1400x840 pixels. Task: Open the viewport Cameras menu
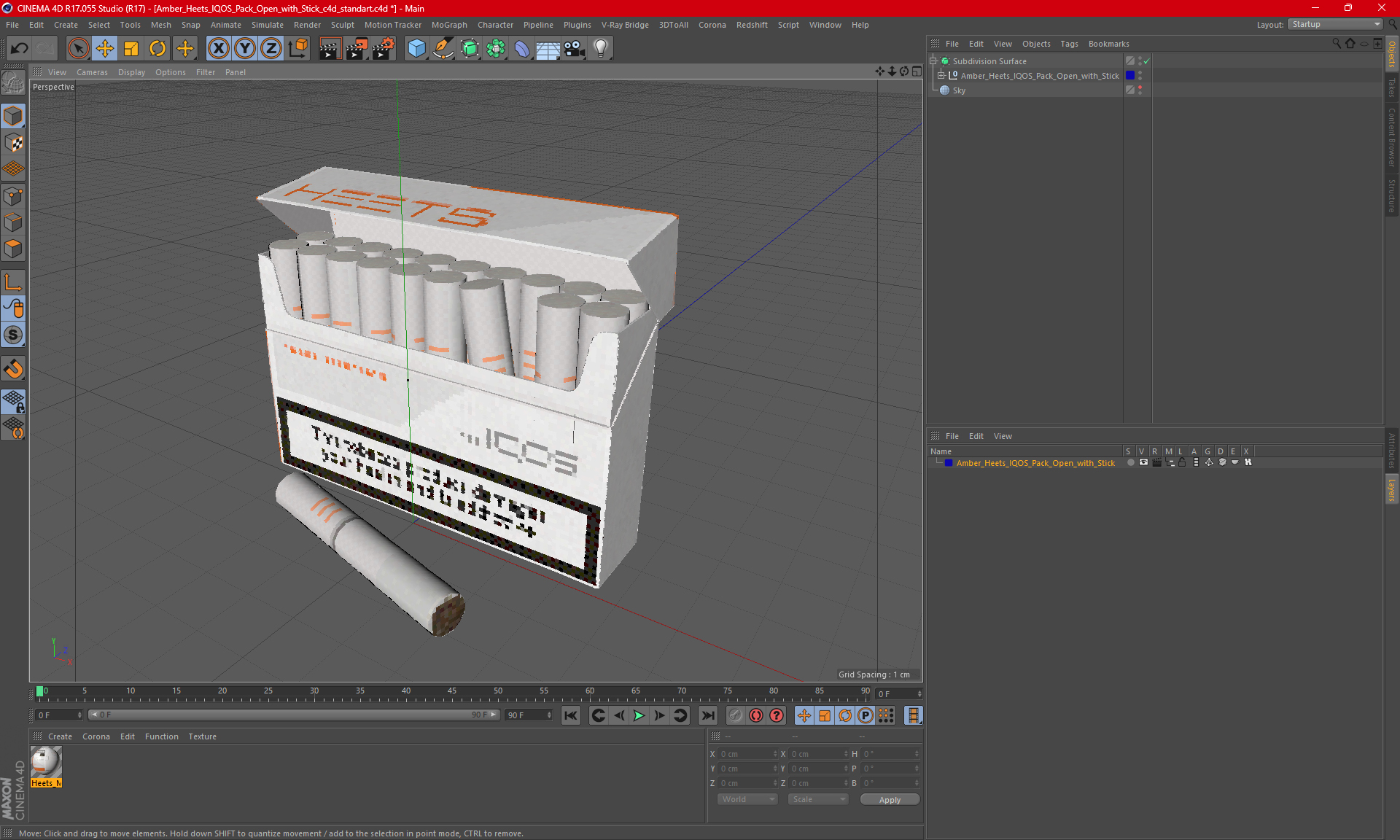(x=92, y=72)
